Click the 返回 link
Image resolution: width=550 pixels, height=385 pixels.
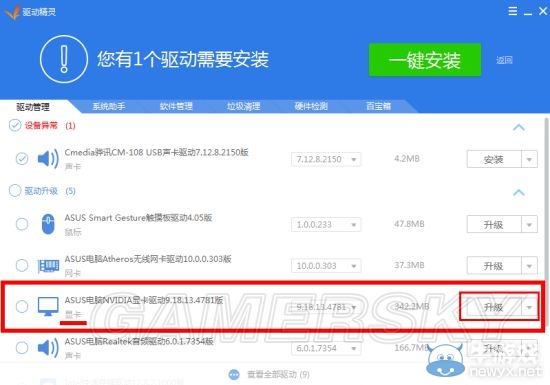point(504,60)
